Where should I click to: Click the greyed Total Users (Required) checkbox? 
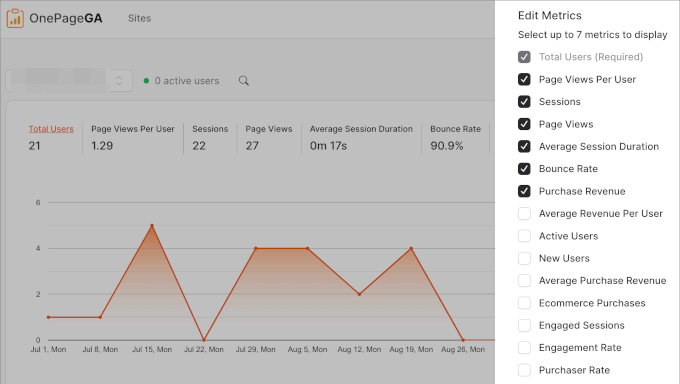coord(524,57)
